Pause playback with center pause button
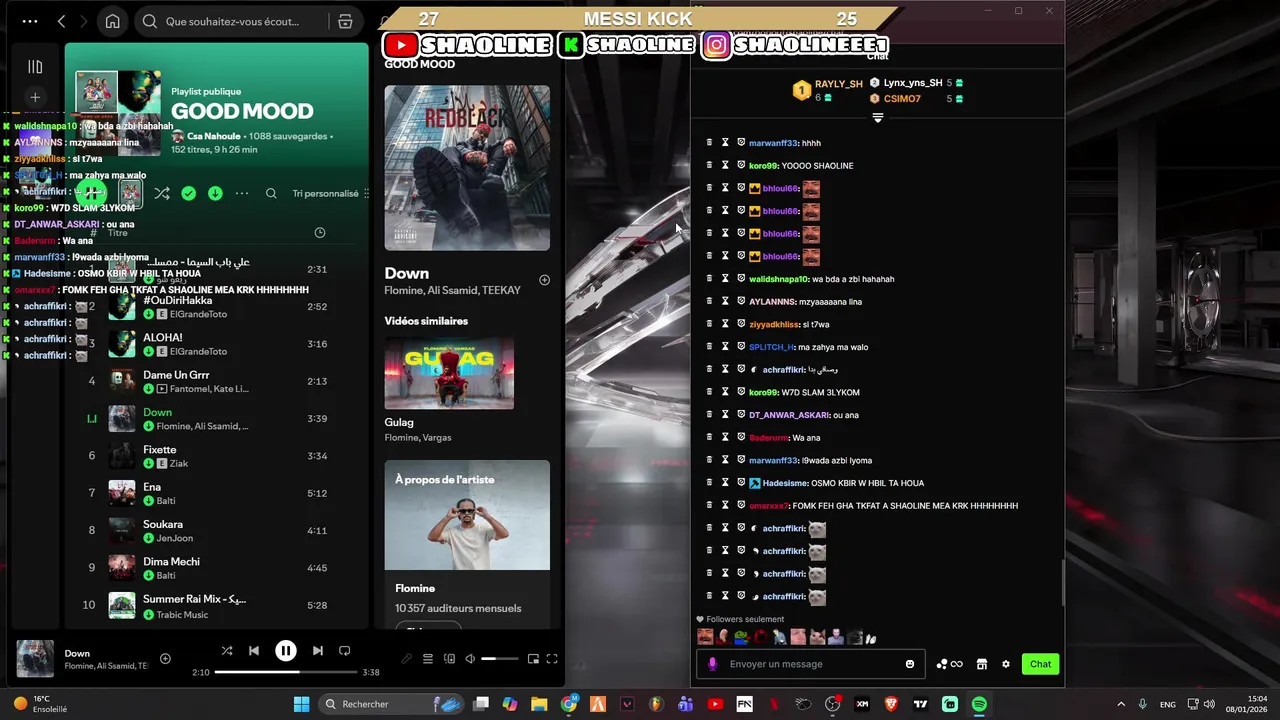This screenshot has width=1280, height=720. pos(285,651)
